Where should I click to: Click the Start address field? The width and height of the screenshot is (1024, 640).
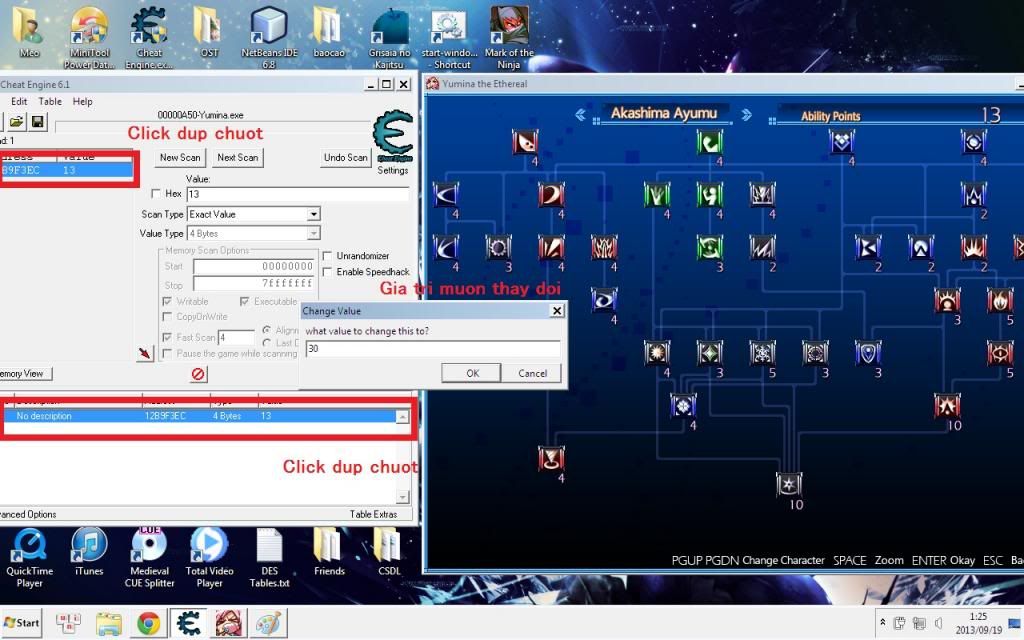click(254, 266)
